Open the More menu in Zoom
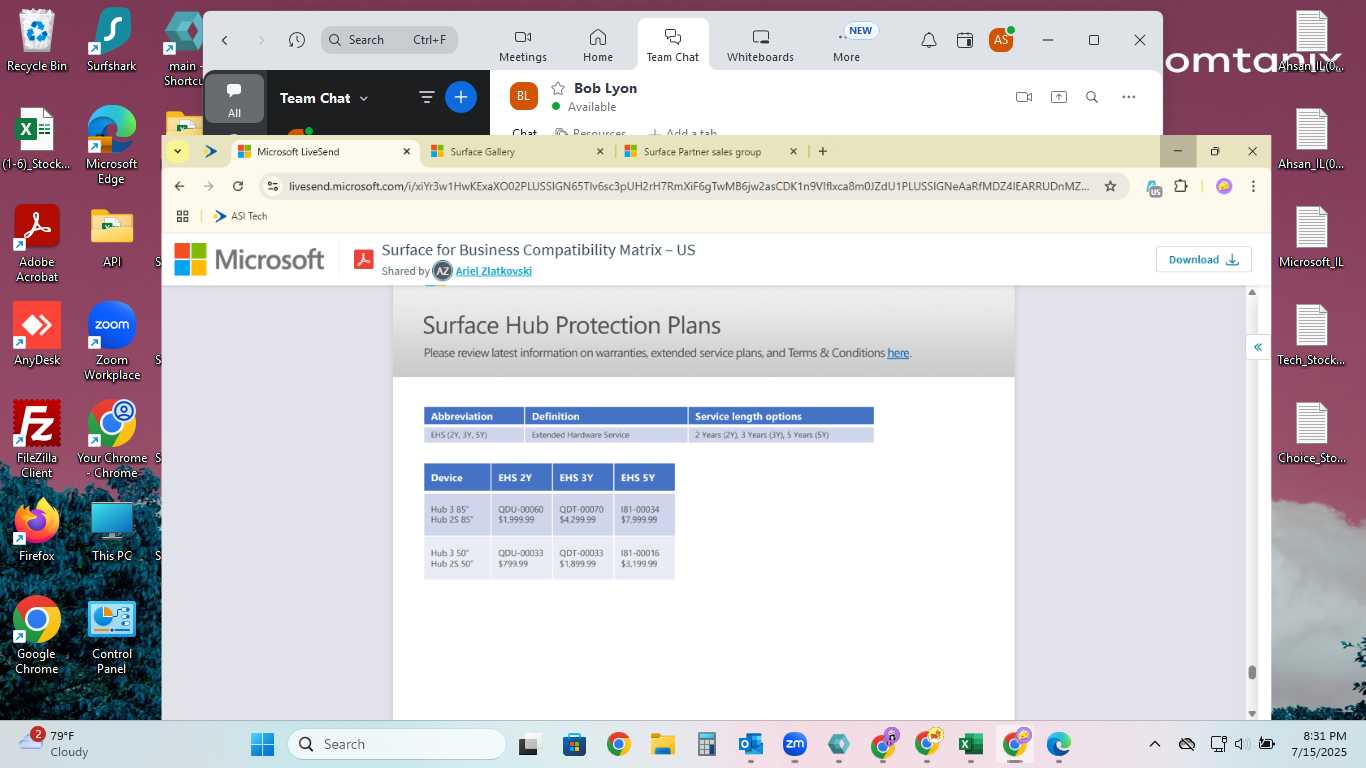Viewport: 1366px width, 768px height. pos(846,45)
